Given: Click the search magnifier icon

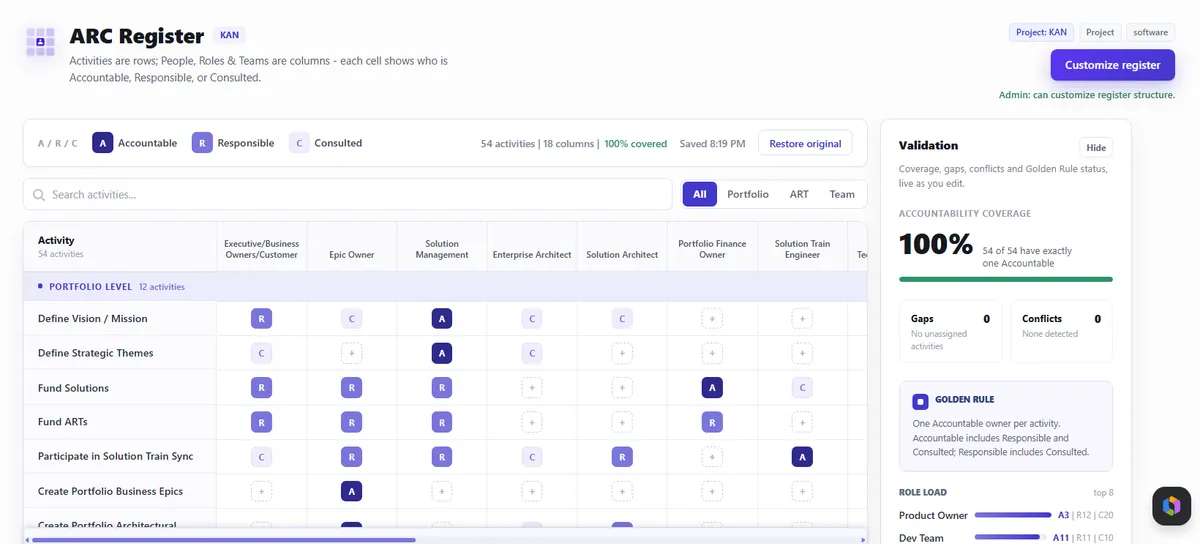Looking at the screenshot, I should click(x=39, y=195).
